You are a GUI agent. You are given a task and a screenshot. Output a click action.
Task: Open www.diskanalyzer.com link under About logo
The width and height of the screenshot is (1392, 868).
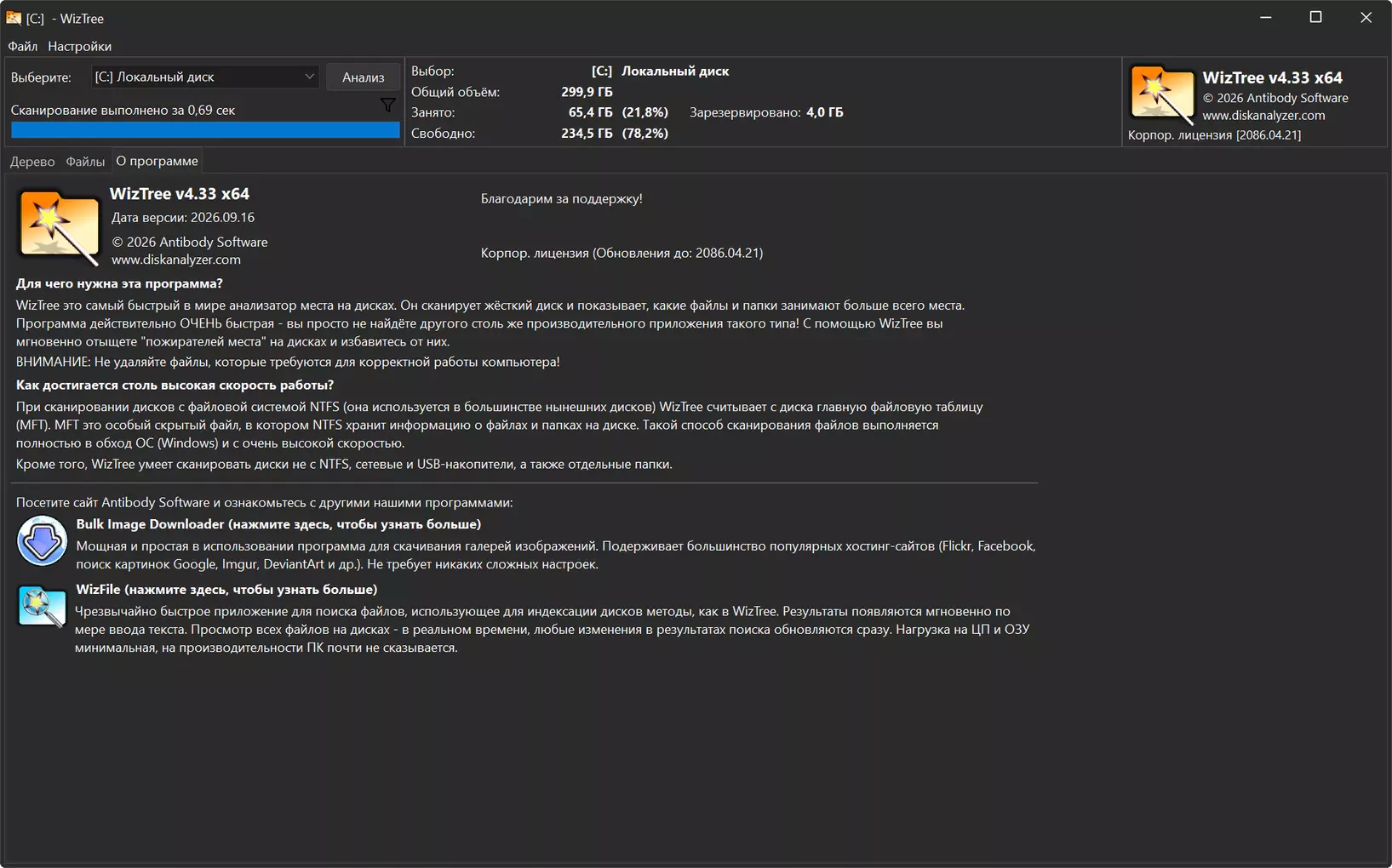(176, 260)
